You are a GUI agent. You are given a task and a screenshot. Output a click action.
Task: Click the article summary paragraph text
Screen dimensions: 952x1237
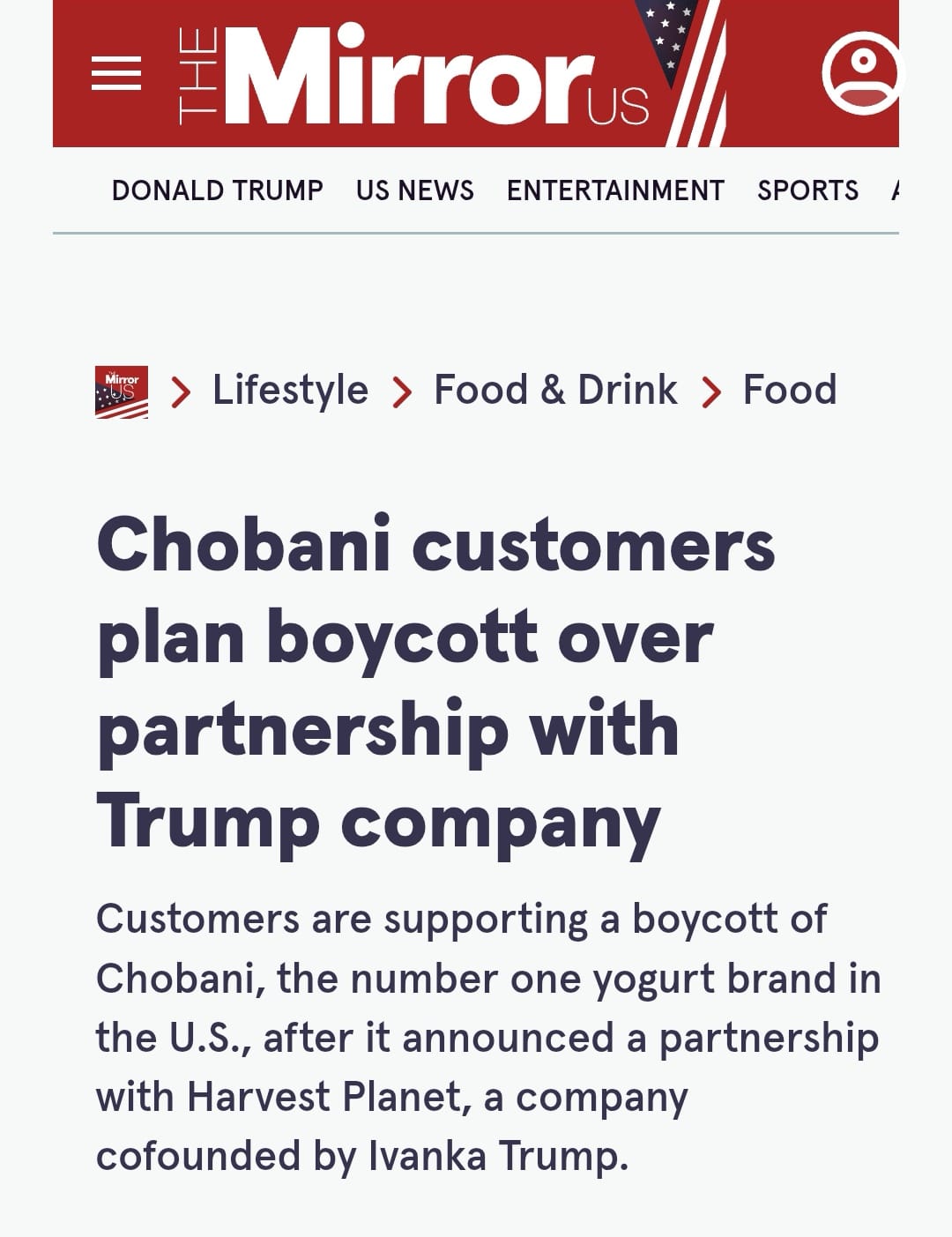488,1037
